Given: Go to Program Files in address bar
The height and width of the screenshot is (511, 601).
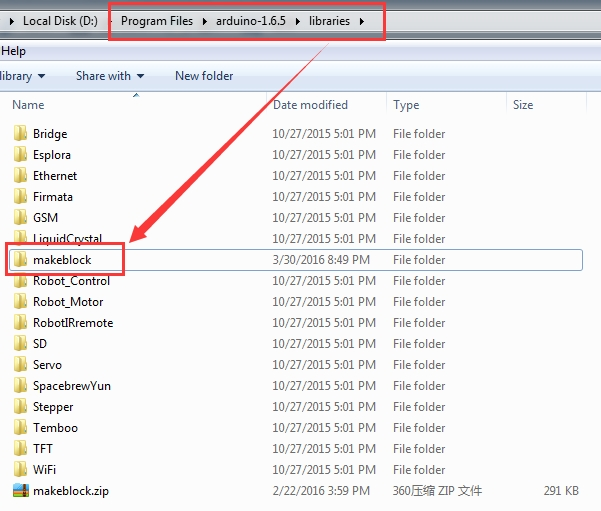Looking at the screenshot, I should coord(157,21).
